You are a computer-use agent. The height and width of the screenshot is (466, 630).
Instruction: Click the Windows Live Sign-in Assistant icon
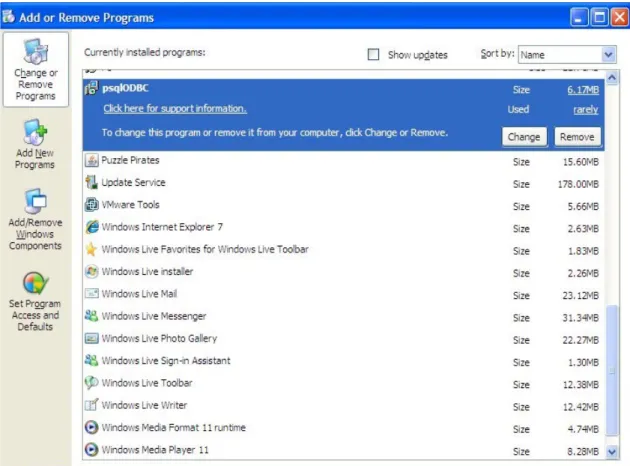point(92,361)
